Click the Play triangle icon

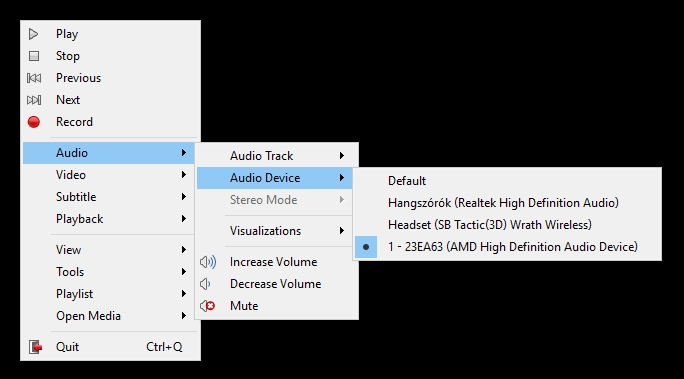click(34, 34)
